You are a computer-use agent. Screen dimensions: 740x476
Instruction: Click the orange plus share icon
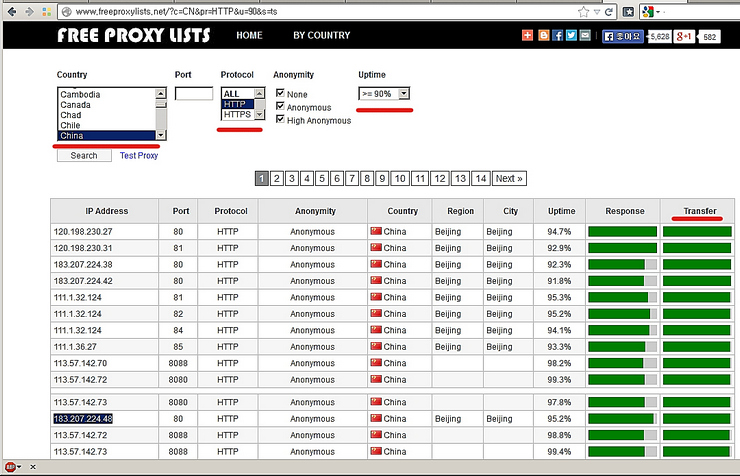(x=528, y=35)
